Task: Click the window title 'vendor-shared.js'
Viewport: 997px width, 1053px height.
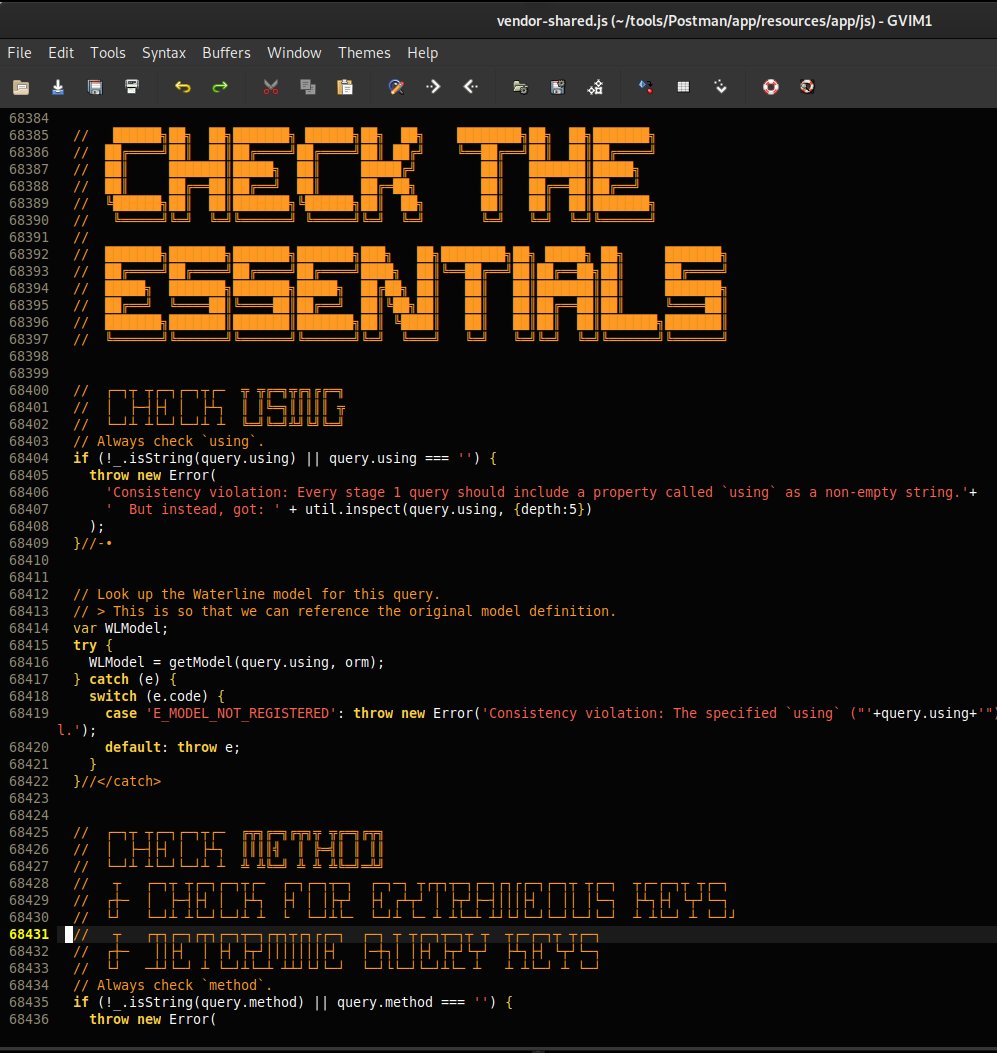Action: point(551,21)
